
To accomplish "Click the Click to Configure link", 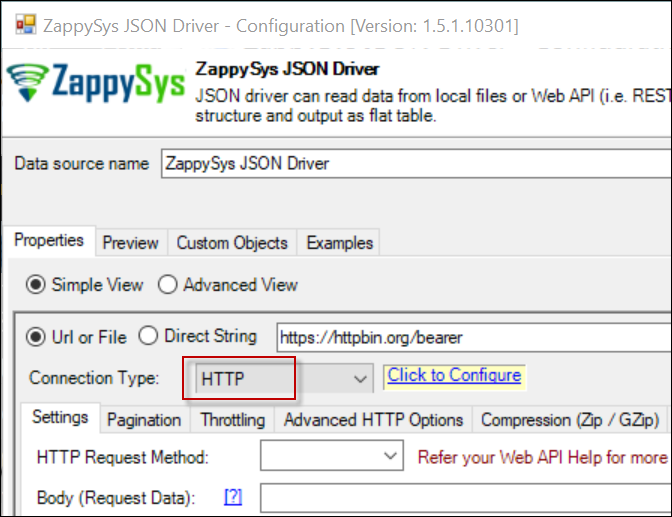I will tap(454, 376).
